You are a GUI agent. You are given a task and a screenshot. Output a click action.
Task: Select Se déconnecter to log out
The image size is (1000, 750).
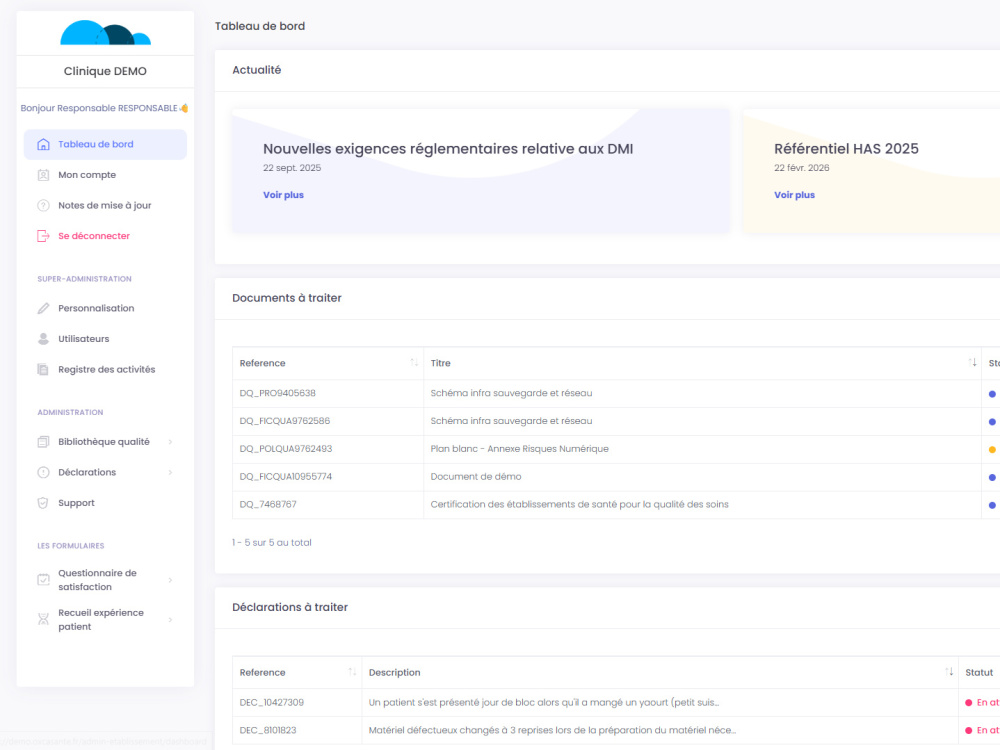pos(105,236)
